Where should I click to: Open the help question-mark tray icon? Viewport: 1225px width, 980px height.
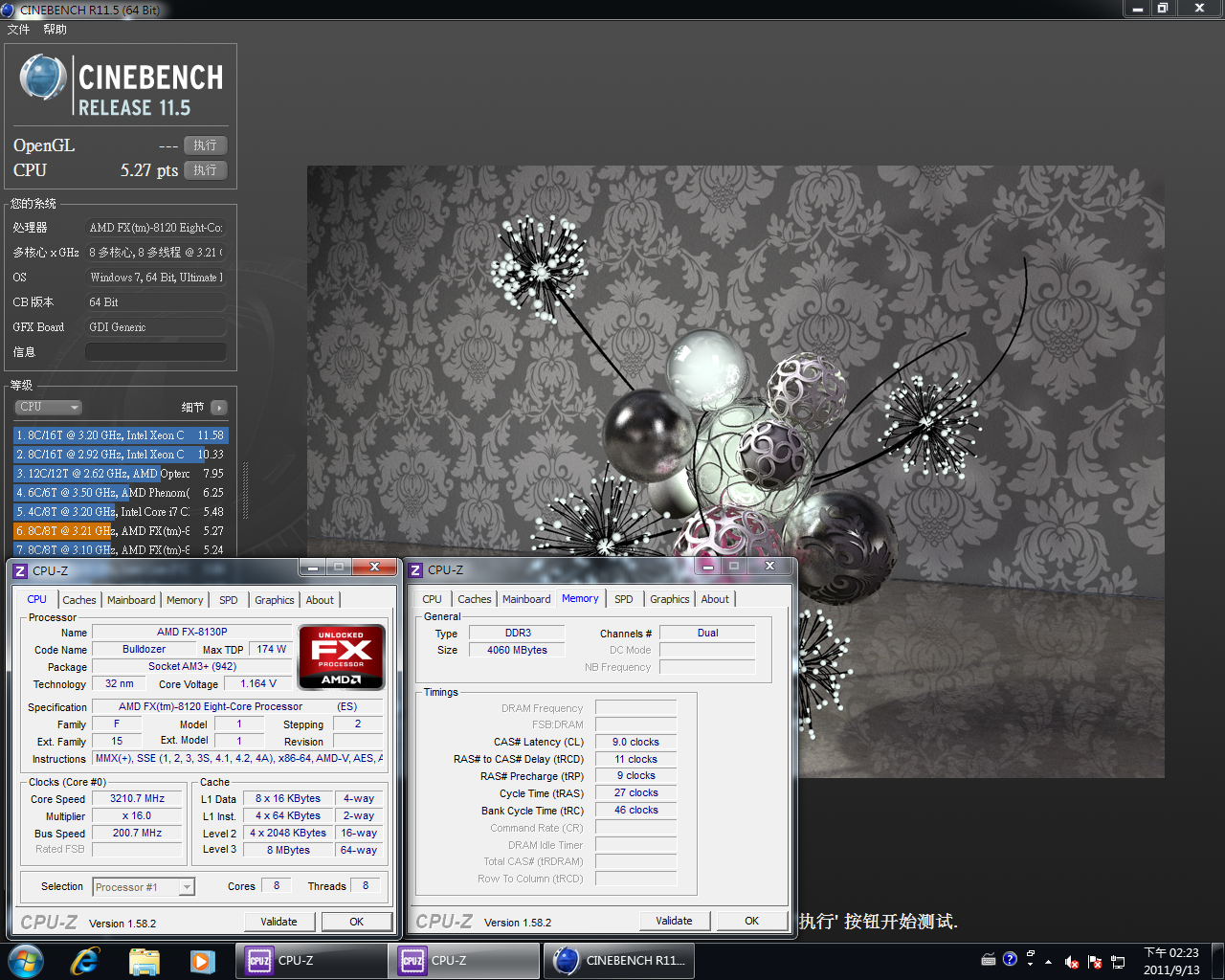pos(1010,959)
